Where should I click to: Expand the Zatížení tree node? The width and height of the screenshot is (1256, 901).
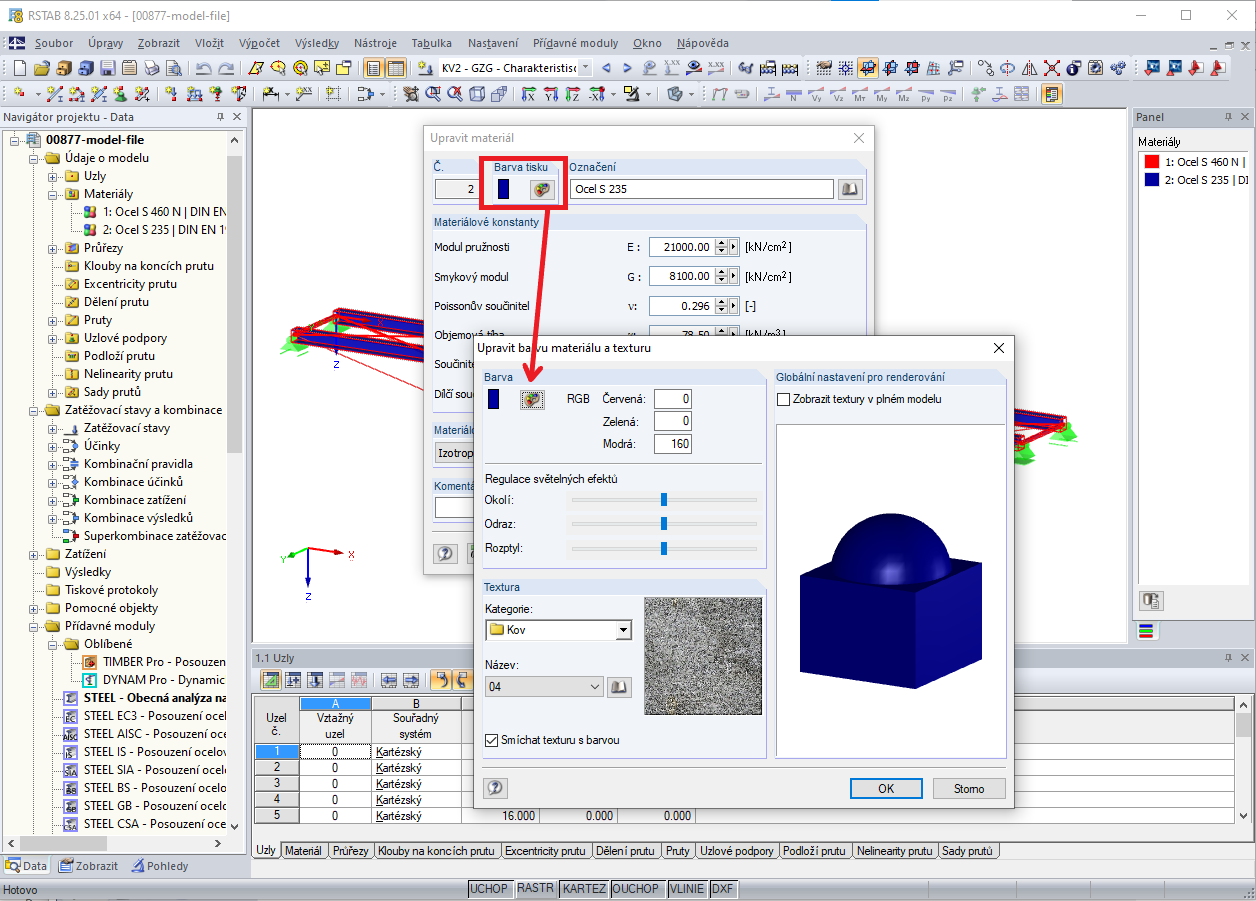tap(33, 554)
